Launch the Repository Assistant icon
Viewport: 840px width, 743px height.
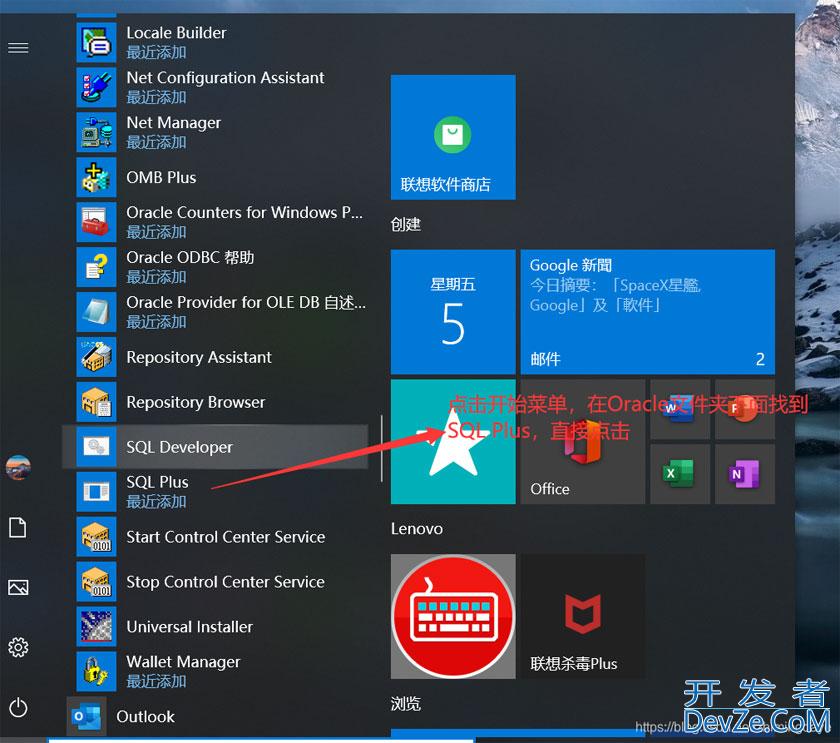(x=96, y=357)
